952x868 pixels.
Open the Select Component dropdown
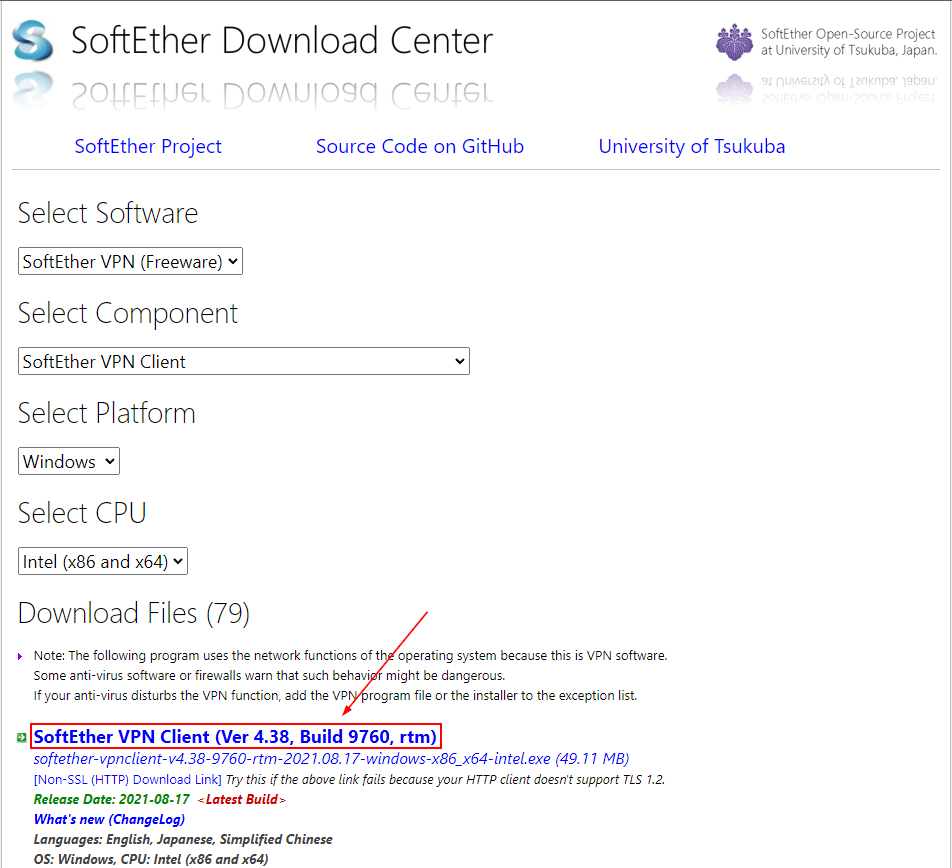tap(244, 361)
